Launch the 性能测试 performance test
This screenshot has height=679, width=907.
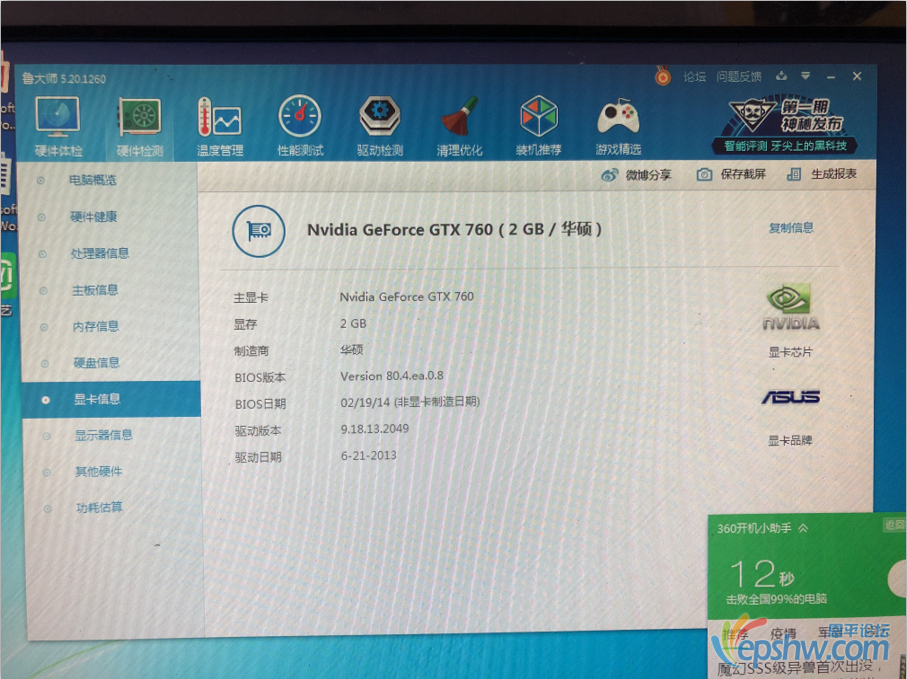tap(300, 127)
